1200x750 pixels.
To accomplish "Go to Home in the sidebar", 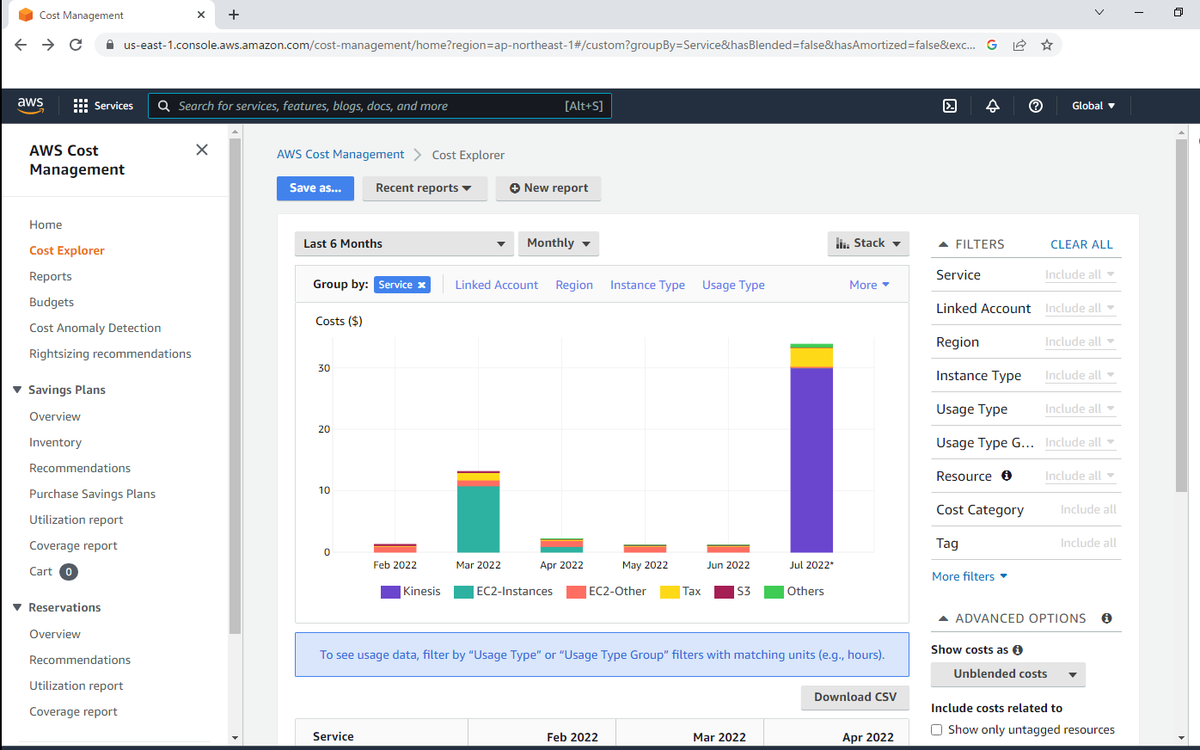I will pos(46,225).
